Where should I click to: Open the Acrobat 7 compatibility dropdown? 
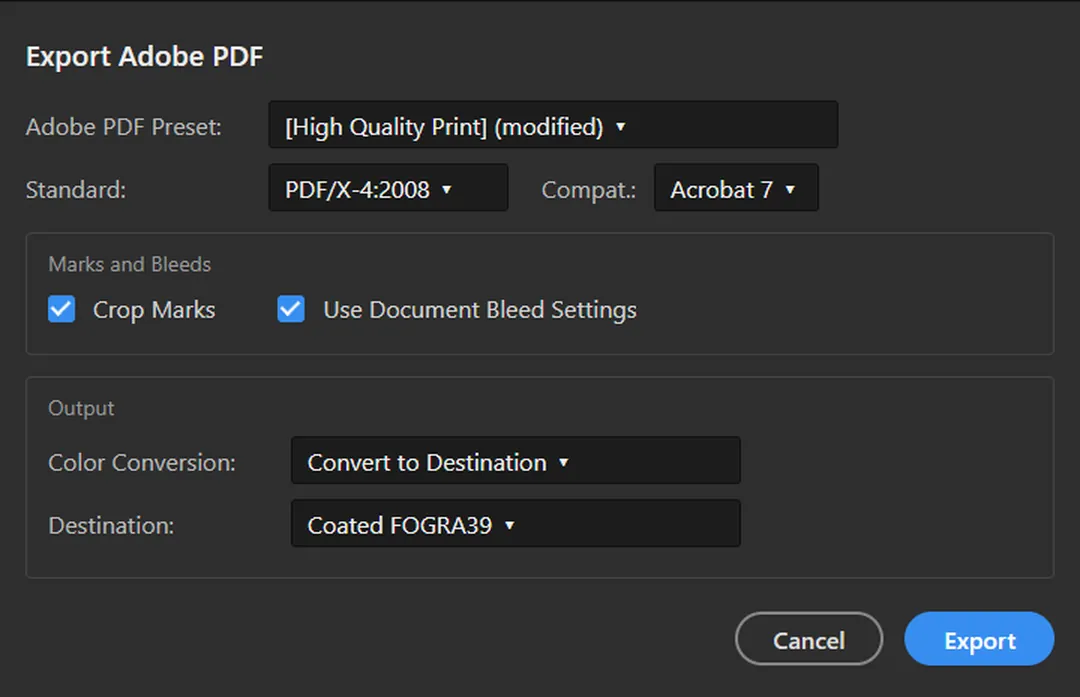click(x=736, y=187)
